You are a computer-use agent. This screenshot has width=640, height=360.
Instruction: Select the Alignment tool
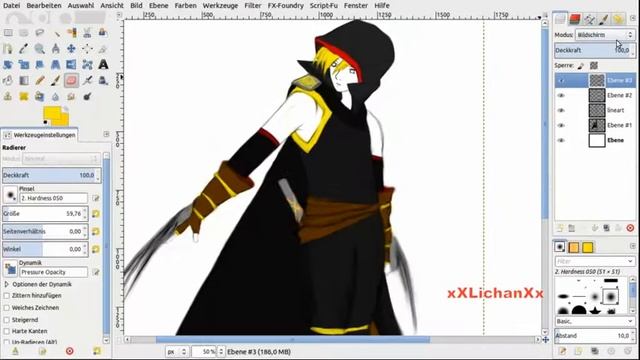[x=87, y=49]
